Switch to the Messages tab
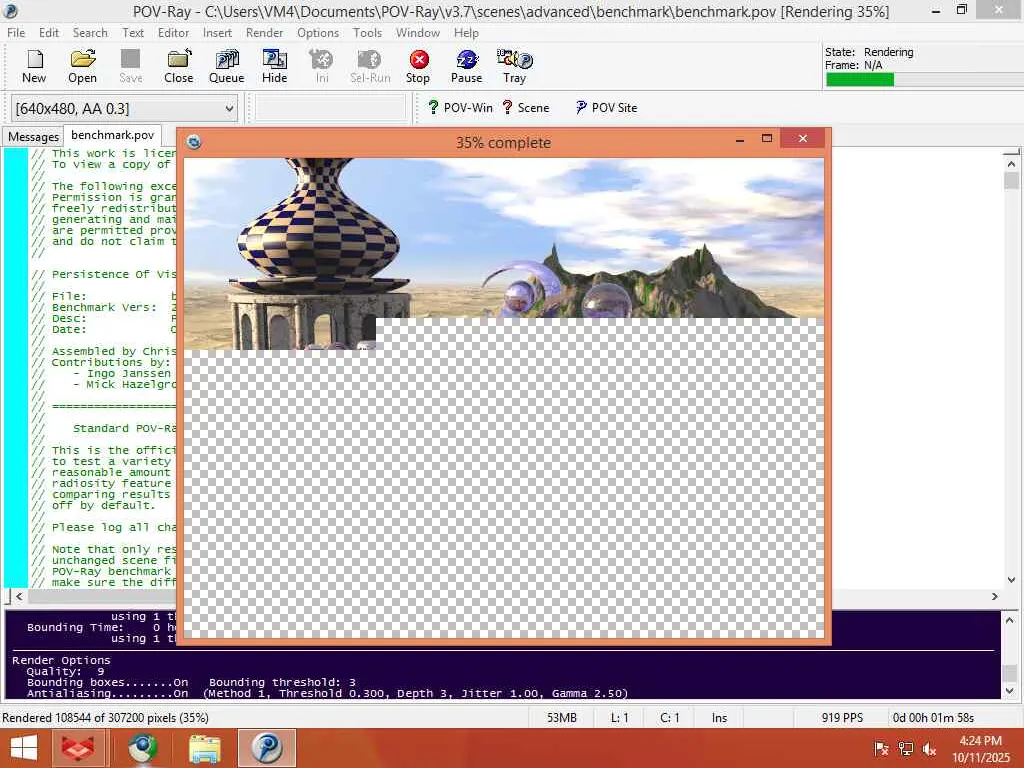The width and height of the screenshot is (1024, 768). pos(33,136)
